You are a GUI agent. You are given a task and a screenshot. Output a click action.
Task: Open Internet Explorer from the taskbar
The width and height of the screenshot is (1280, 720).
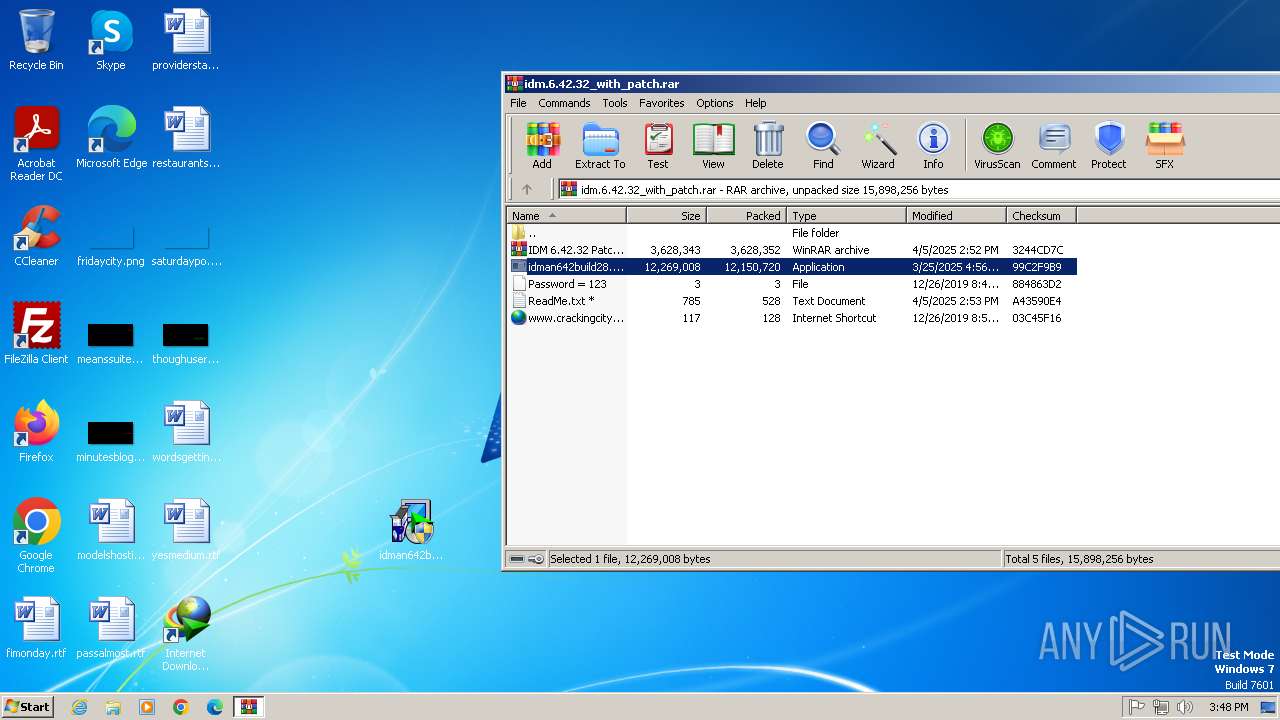79,707
